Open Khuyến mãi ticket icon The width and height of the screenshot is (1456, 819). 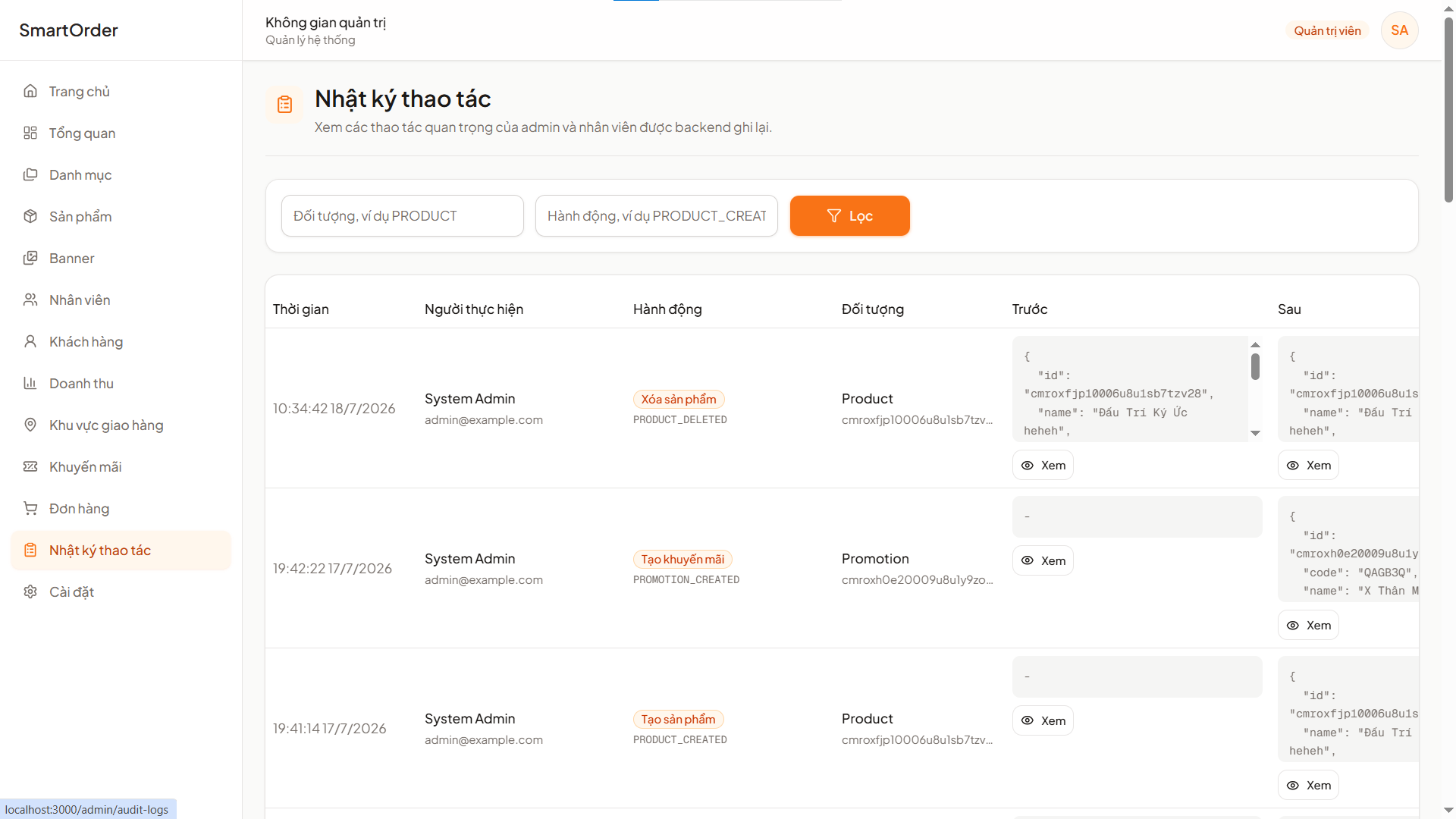30,466
